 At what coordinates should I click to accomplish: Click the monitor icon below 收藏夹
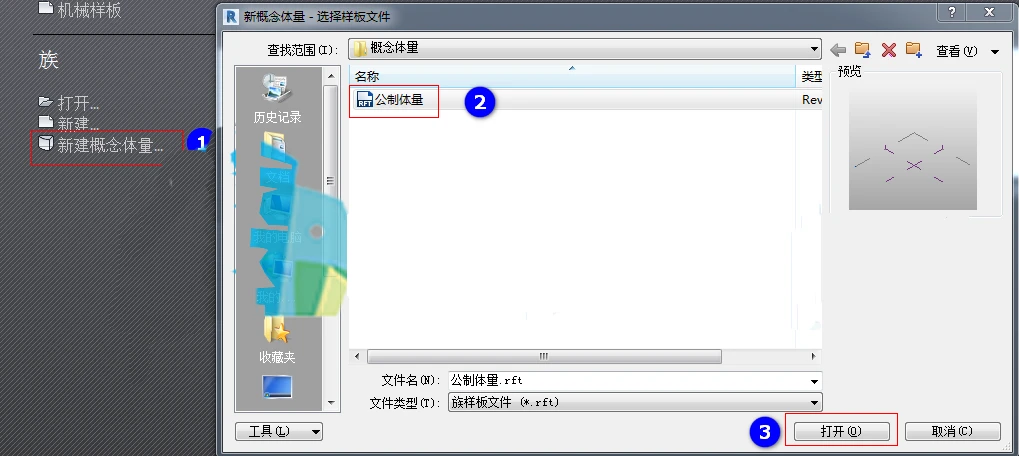[x=277, y=386]
